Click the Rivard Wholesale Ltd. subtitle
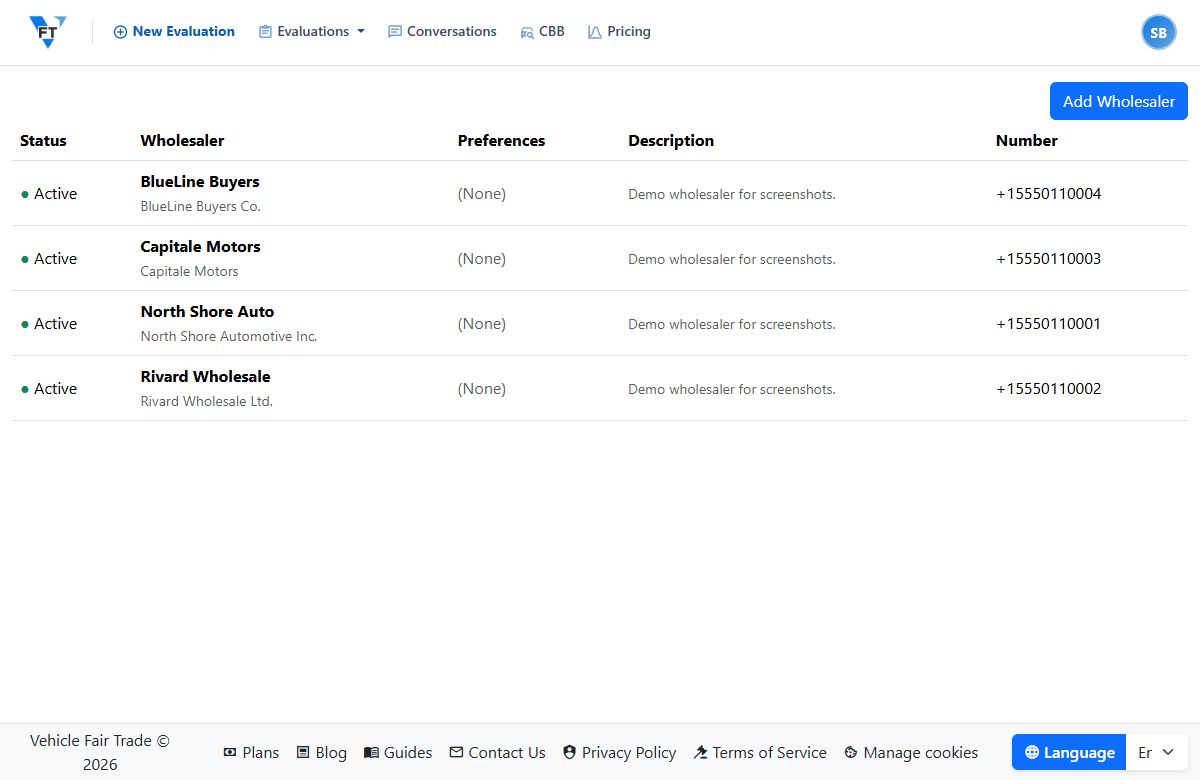This screenshot has width=1200, height=780. pos(206,402)
